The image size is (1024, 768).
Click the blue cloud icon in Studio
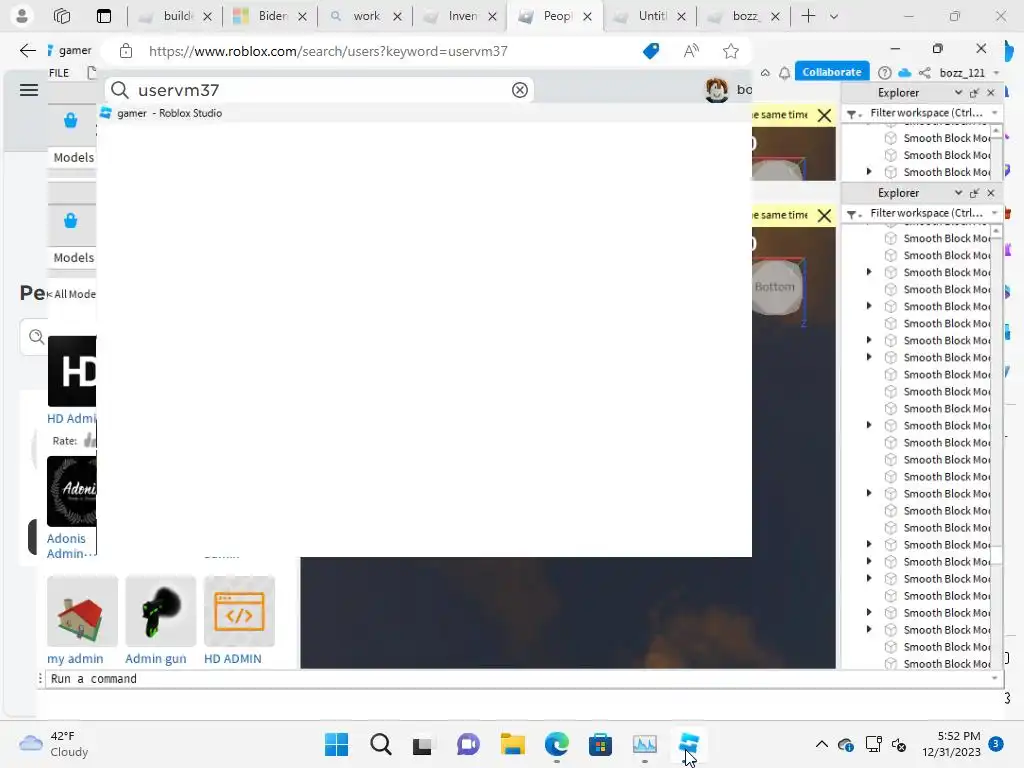tap(904, 72)
